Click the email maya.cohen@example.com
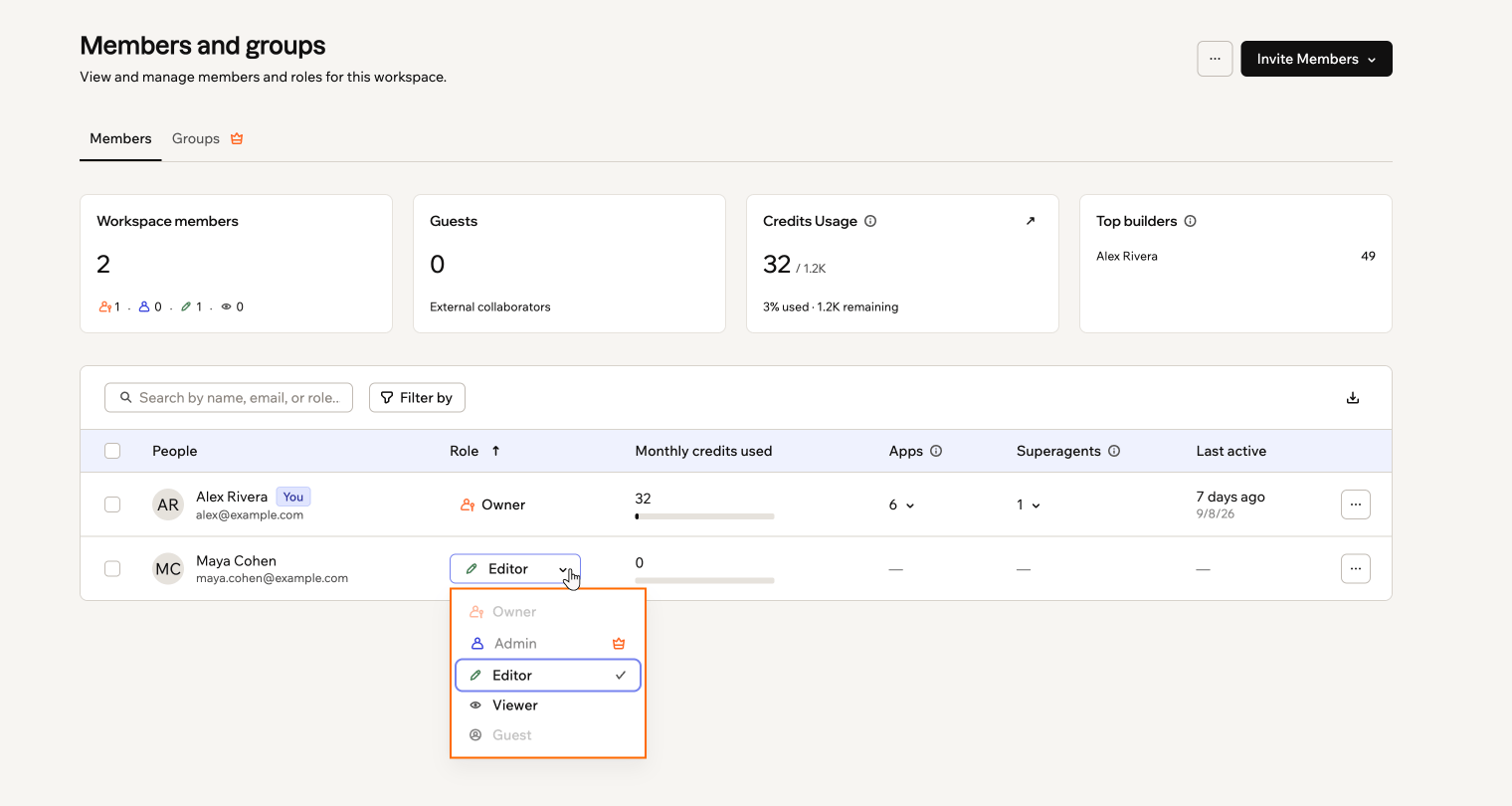 pos(273,578)
